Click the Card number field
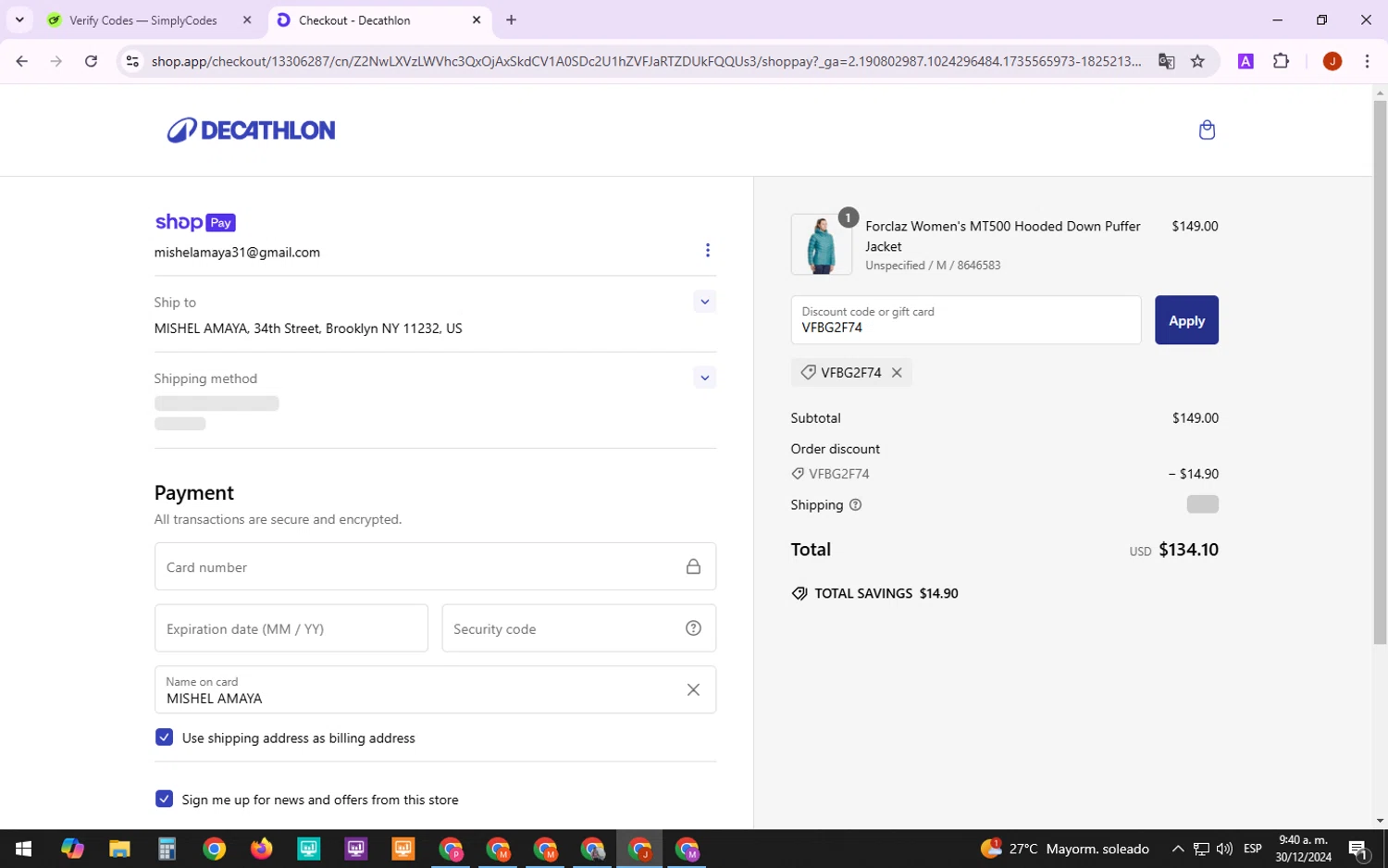 pyautogui.click(x=435, y=566)
